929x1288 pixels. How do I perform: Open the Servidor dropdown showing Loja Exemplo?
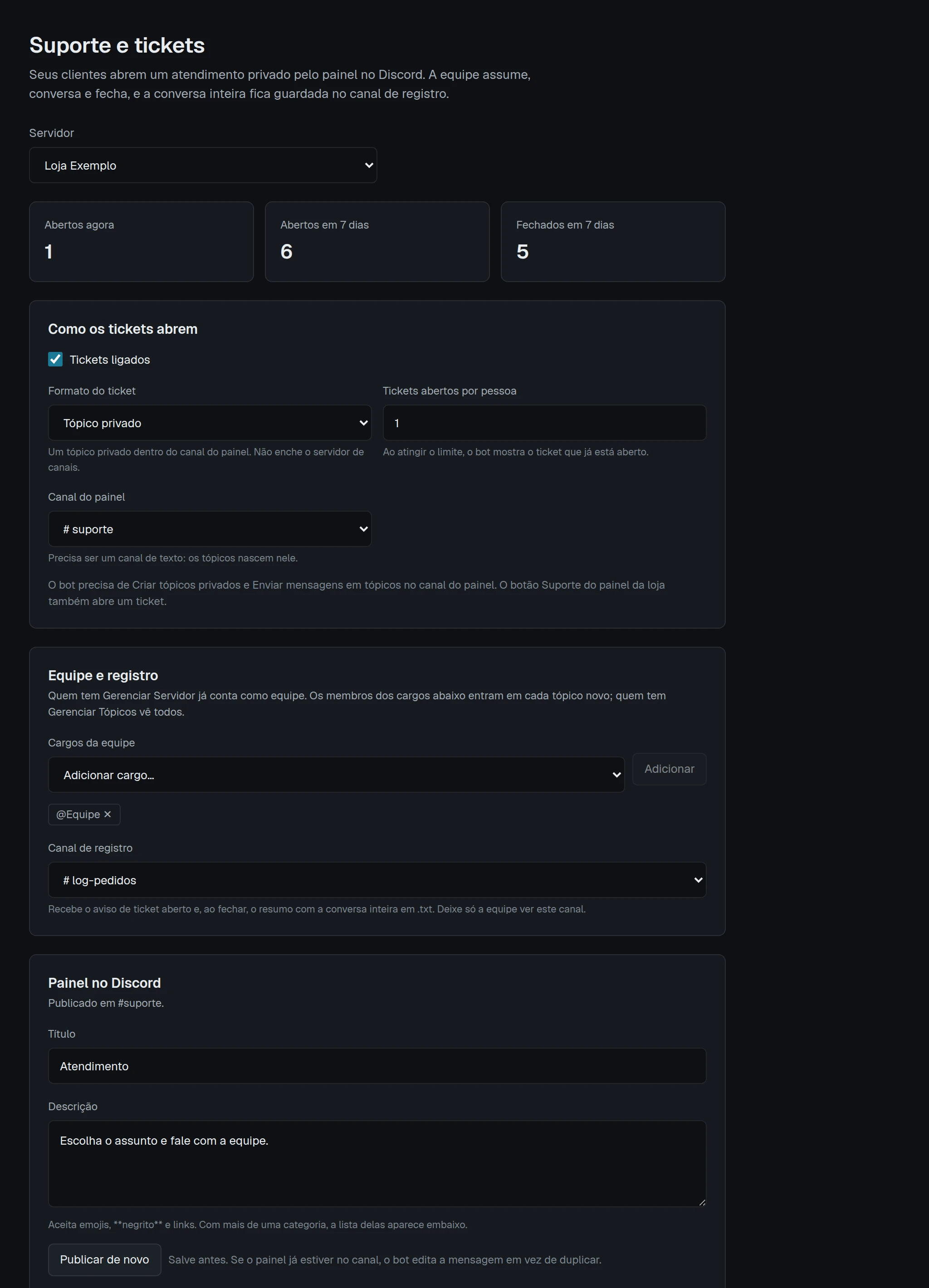click(203, 165)
